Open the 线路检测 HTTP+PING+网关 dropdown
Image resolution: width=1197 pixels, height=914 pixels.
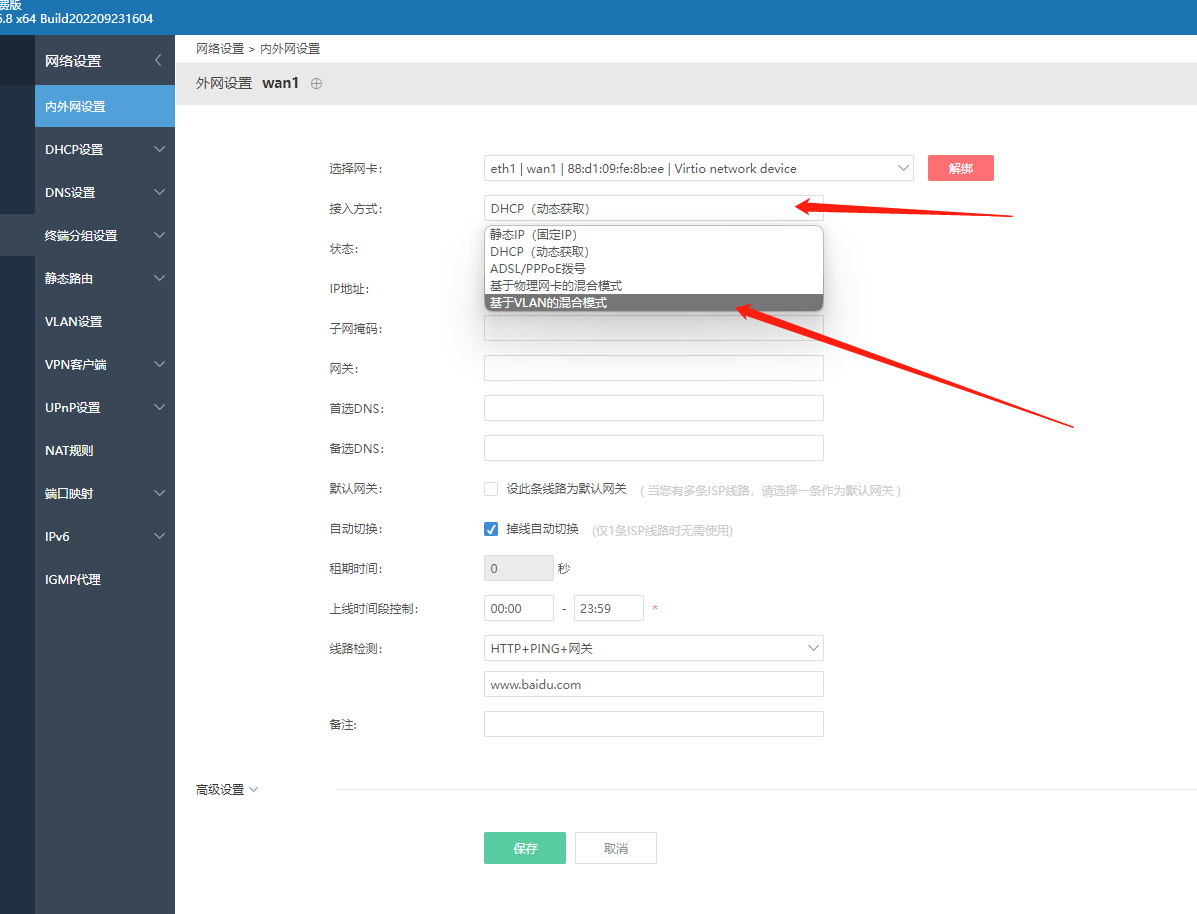(x=653, y=648)
